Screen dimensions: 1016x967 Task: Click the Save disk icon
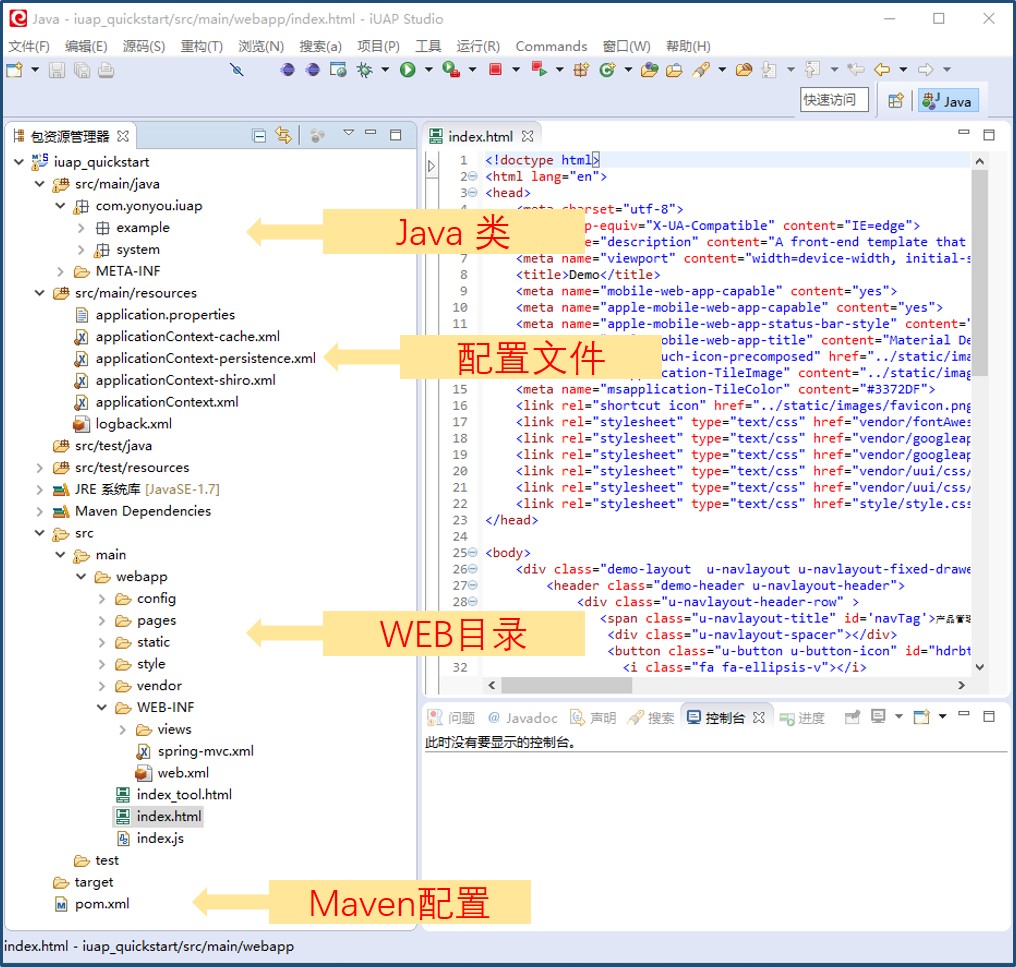coord(57,70)
